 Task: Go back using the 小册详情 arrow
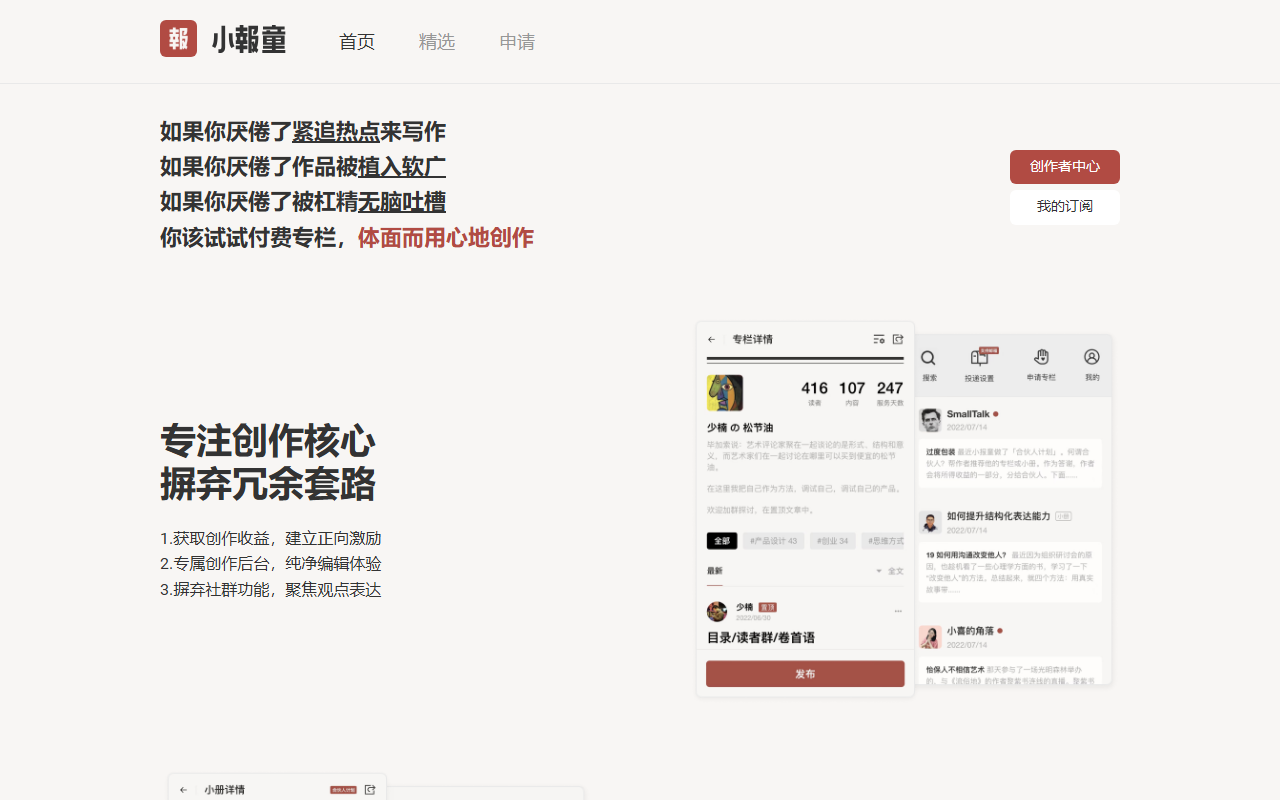(183, 790)
